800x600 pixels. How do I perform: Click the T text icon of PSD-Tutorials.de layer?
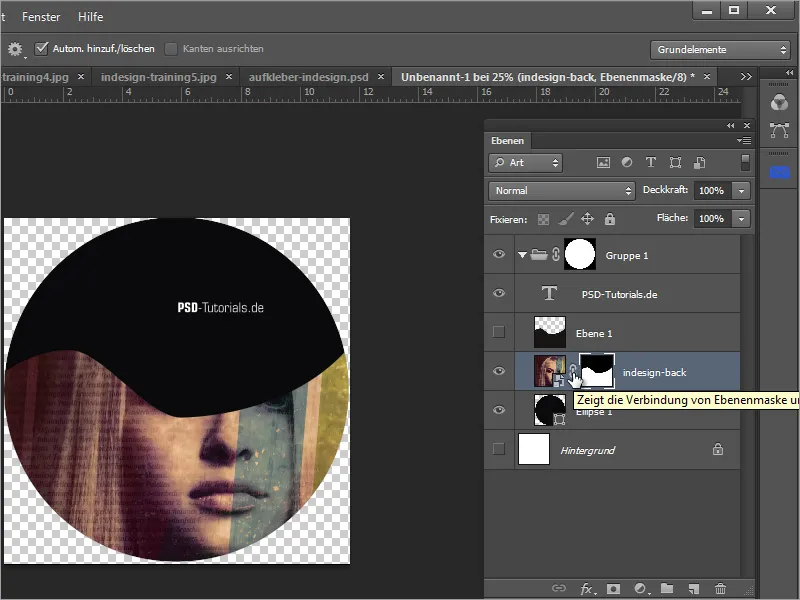[x=549, y=293]
